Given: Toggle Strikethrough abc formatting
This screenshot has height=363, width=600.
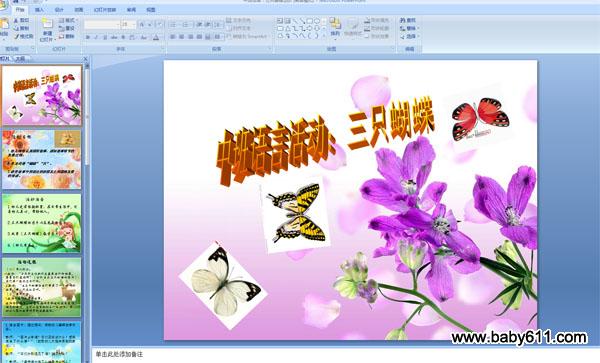Looking at the screenshot, I should [x=114, y=37].
